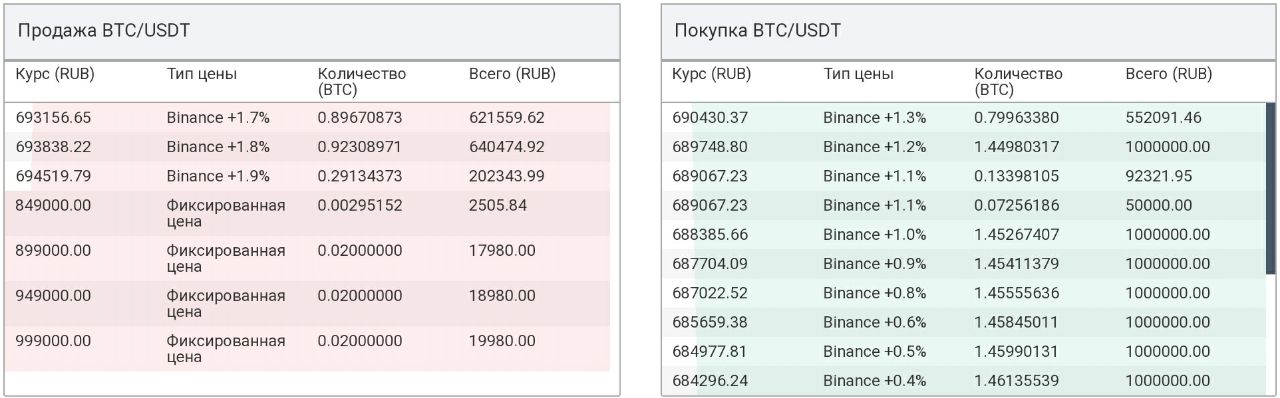The width and height of the screenshot is (1280, 398).
Task: Click the Покупка BTC/USDT panel title
Action: [757, 31]
